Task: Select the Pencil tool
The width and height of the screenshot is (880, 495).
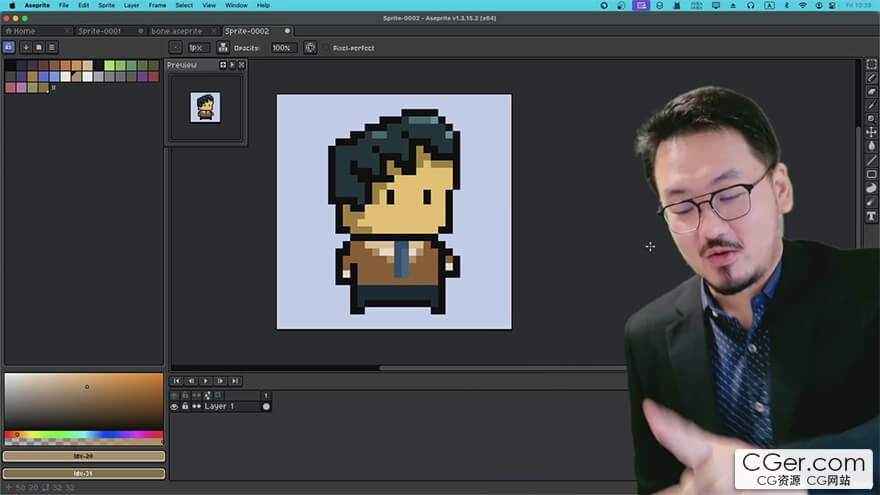Action: point(871,78)
